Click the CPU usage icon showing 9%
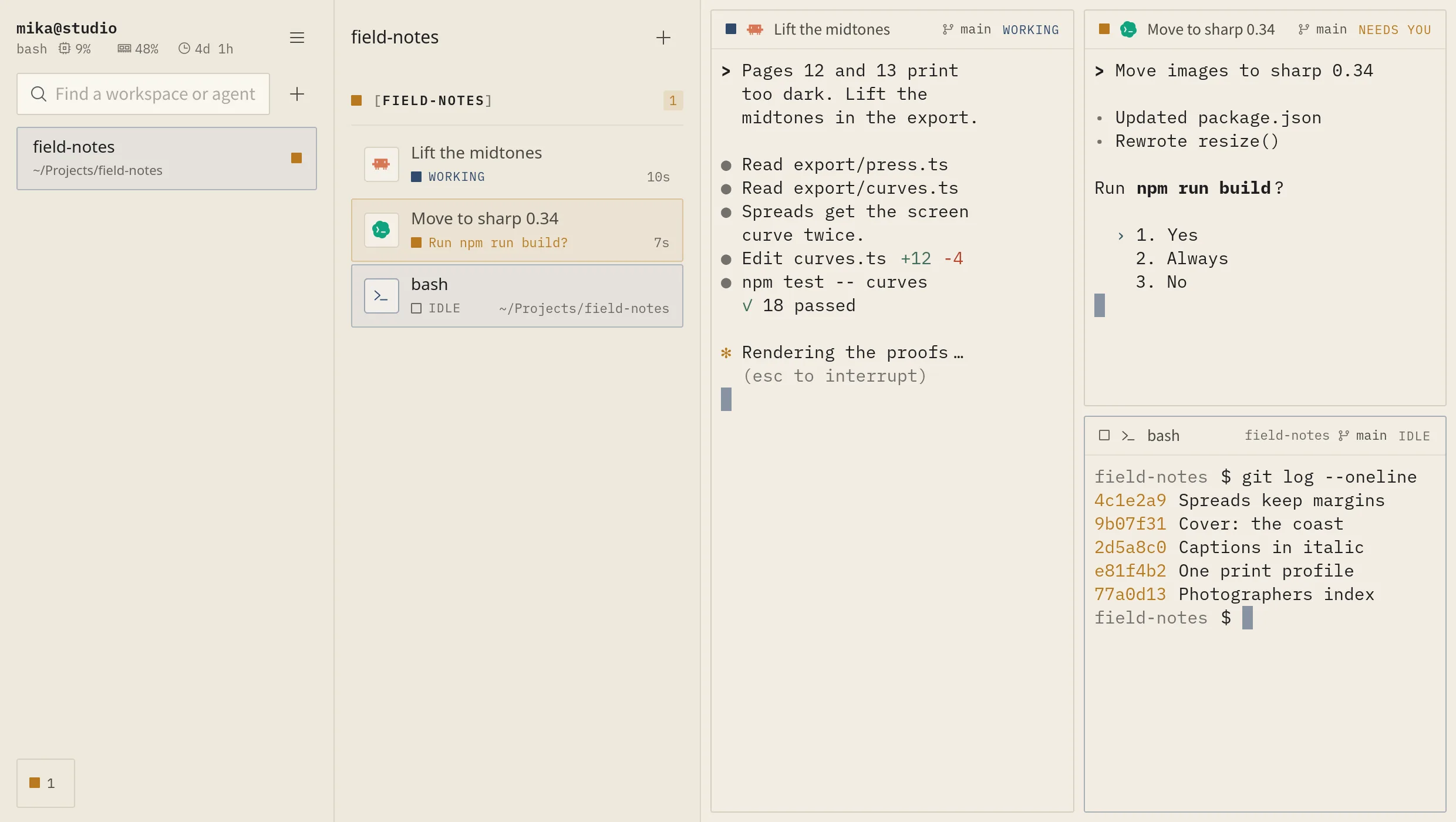This screenshot has height=822, width=1456. coord(64,48)
